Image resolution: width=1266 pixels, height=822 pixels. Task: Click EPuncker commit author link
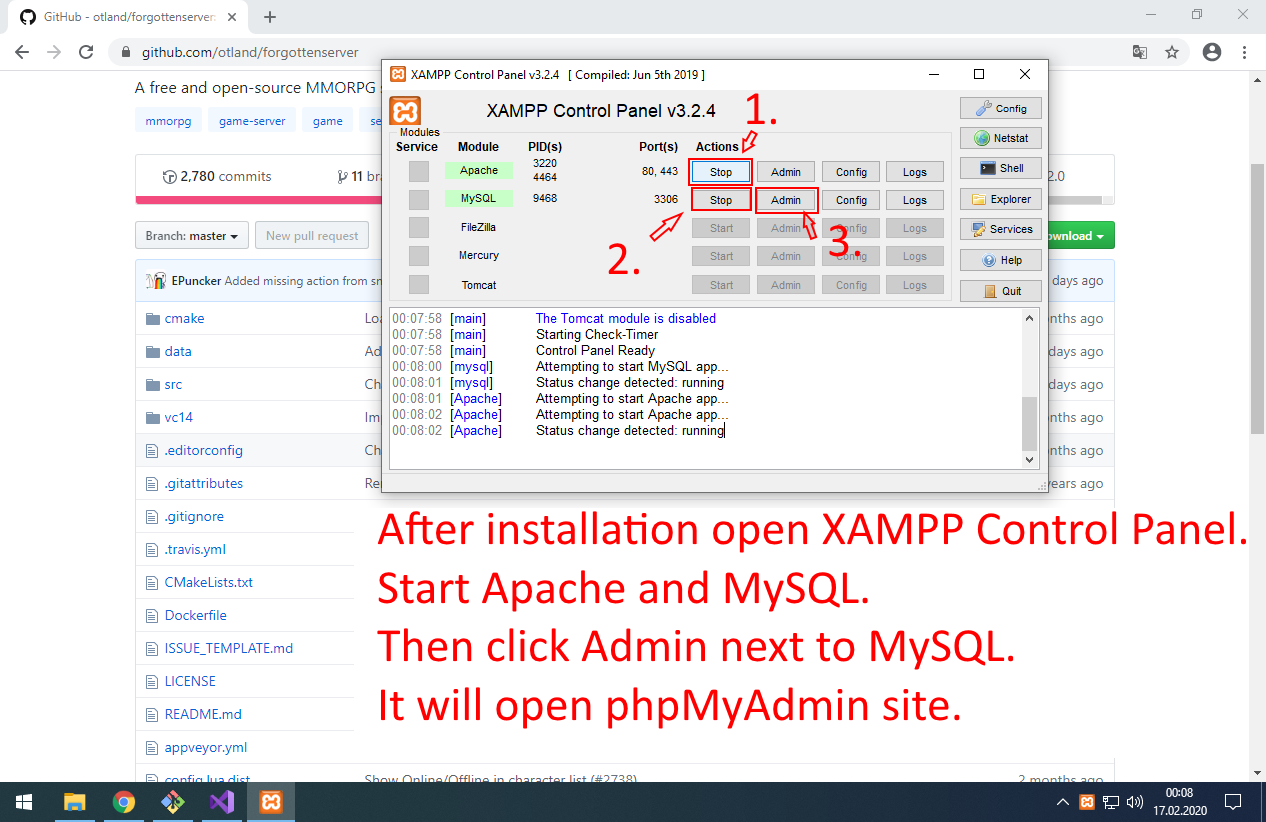(x=196, y=281)
